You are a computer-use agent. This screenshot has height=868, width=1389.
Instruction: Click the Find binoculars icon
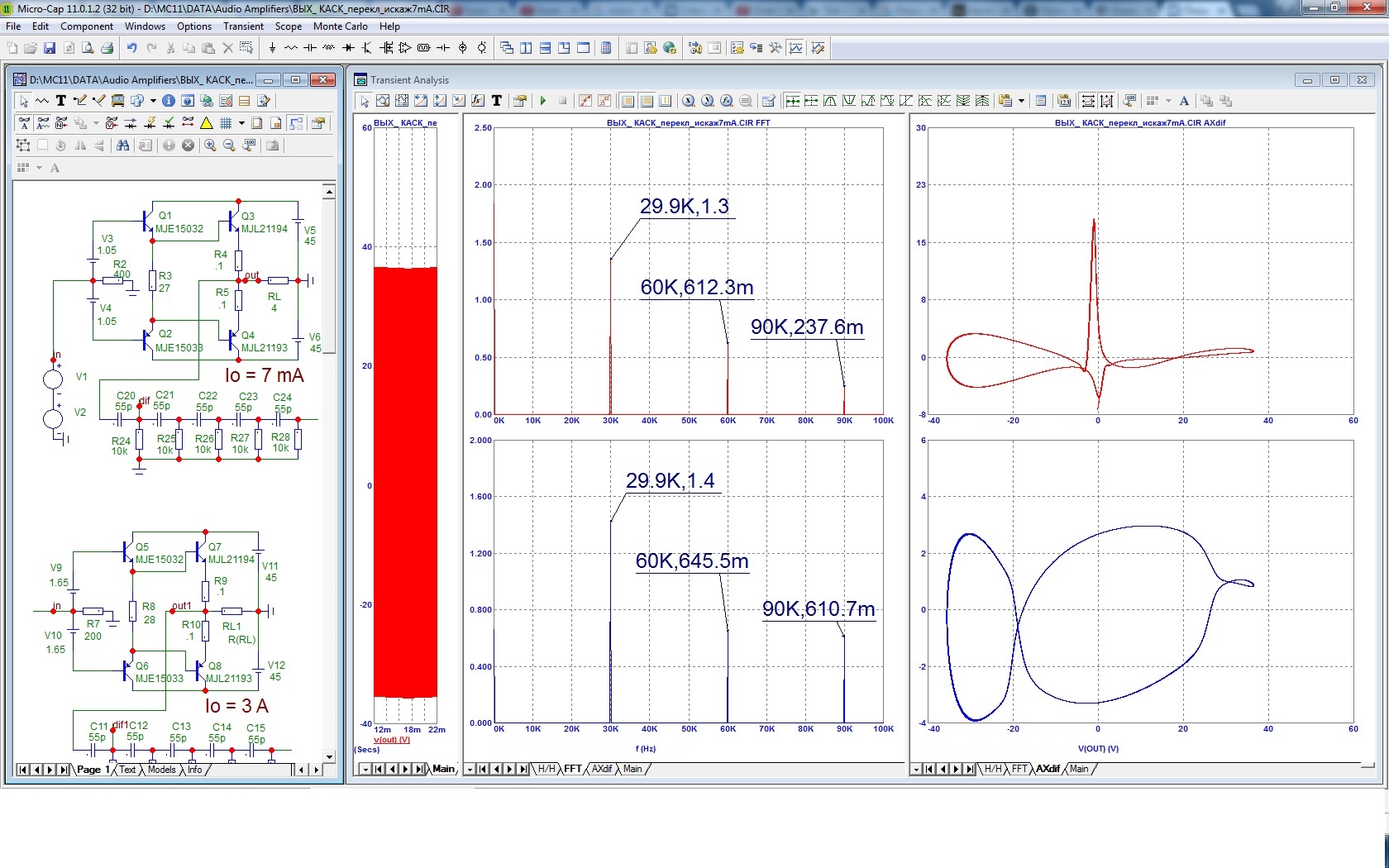point(123,145)
